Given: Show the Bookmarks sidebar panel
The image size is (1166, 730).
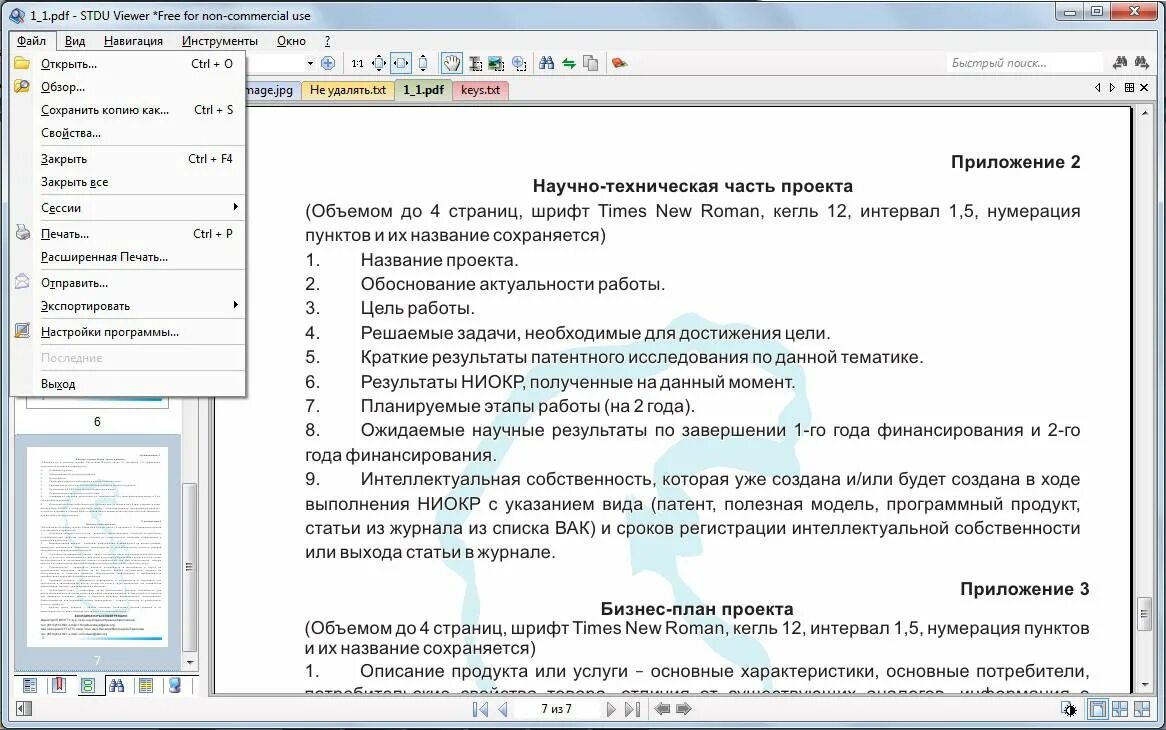Looking at the screenshot, I should (58, 685).
